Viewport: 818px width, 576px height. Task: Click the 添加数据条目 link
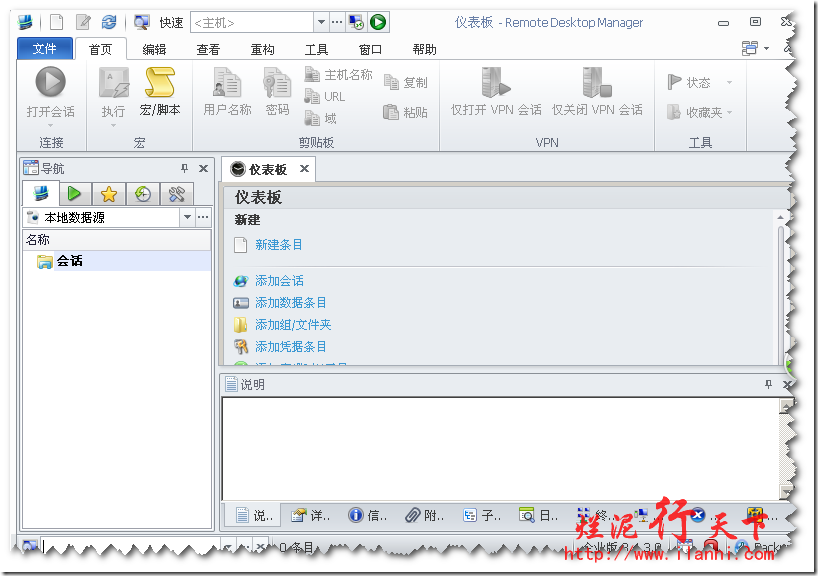[x=291, y=303]
